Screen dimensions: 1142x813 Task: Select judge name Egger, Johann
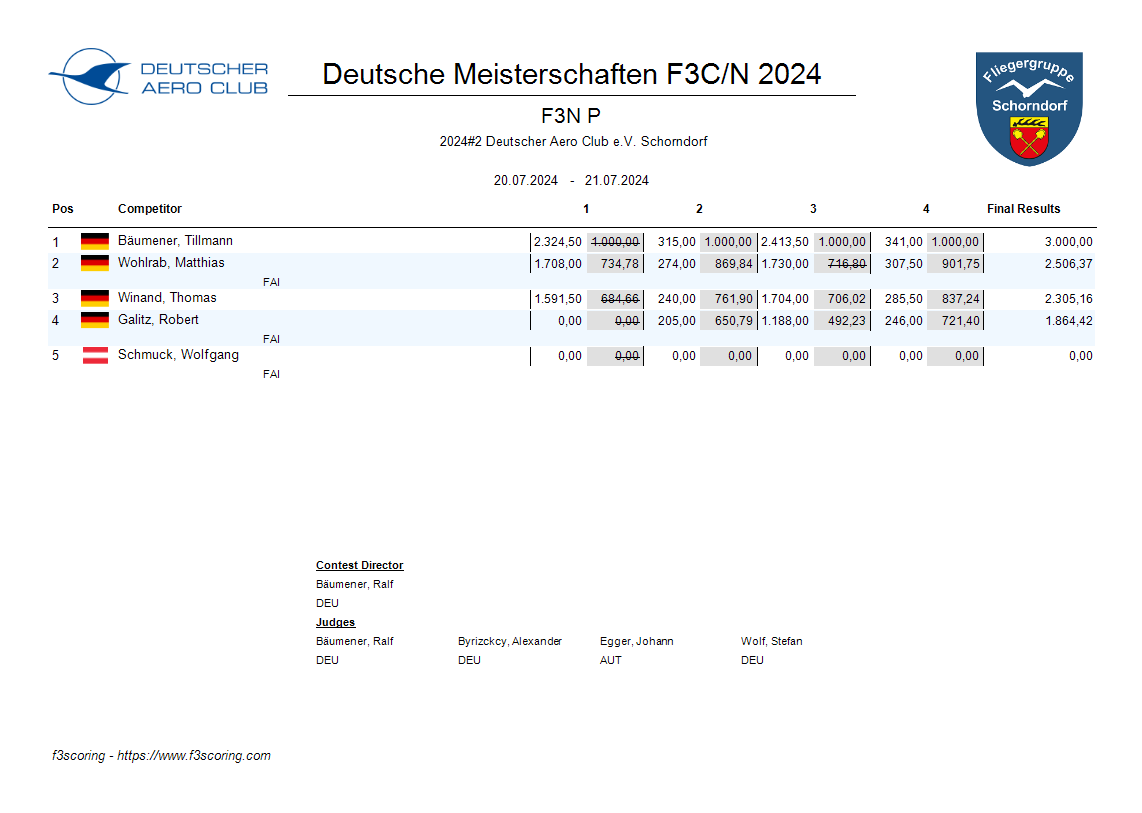[x=636, y=642]
